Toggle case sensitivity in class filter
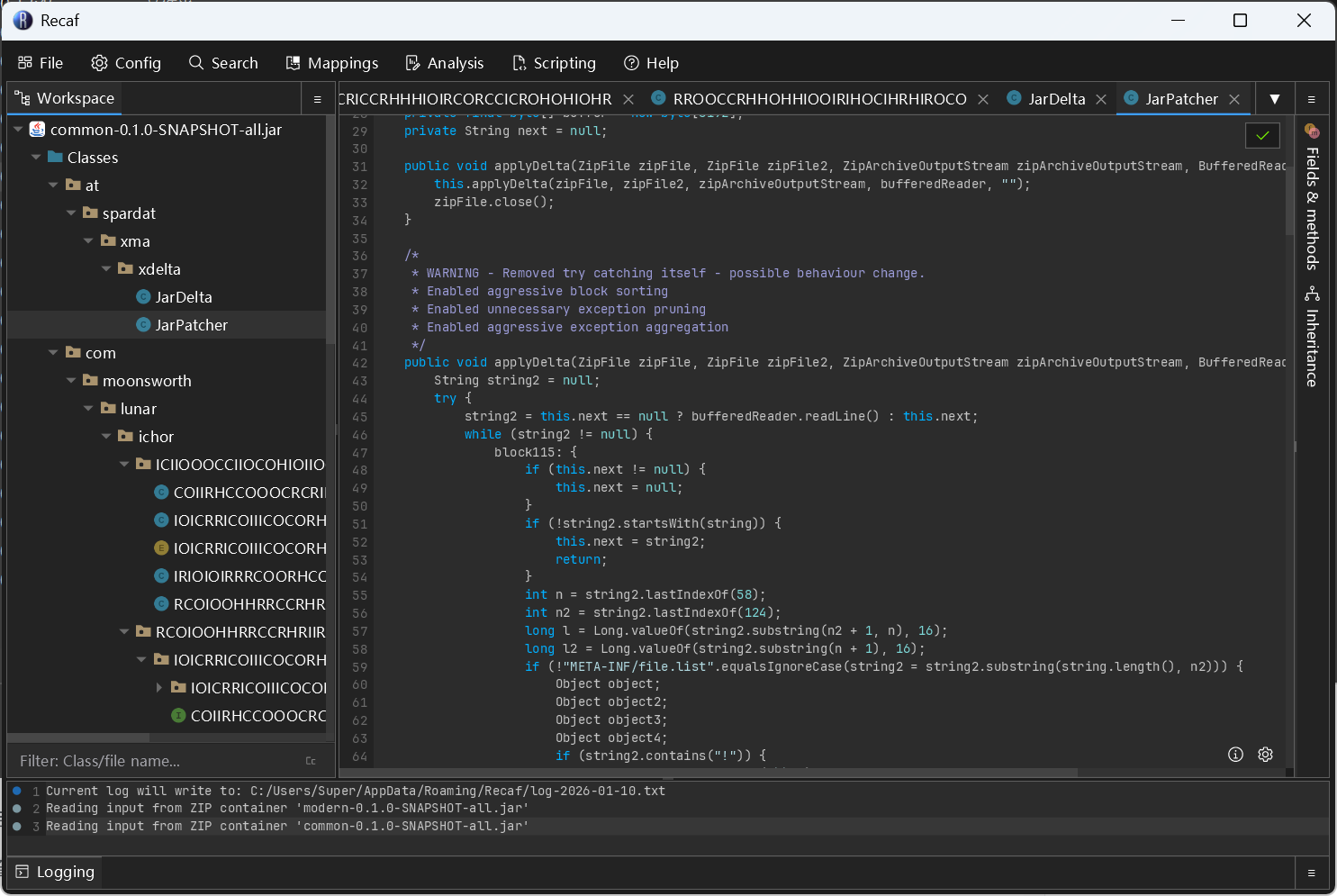 [311, 761]
